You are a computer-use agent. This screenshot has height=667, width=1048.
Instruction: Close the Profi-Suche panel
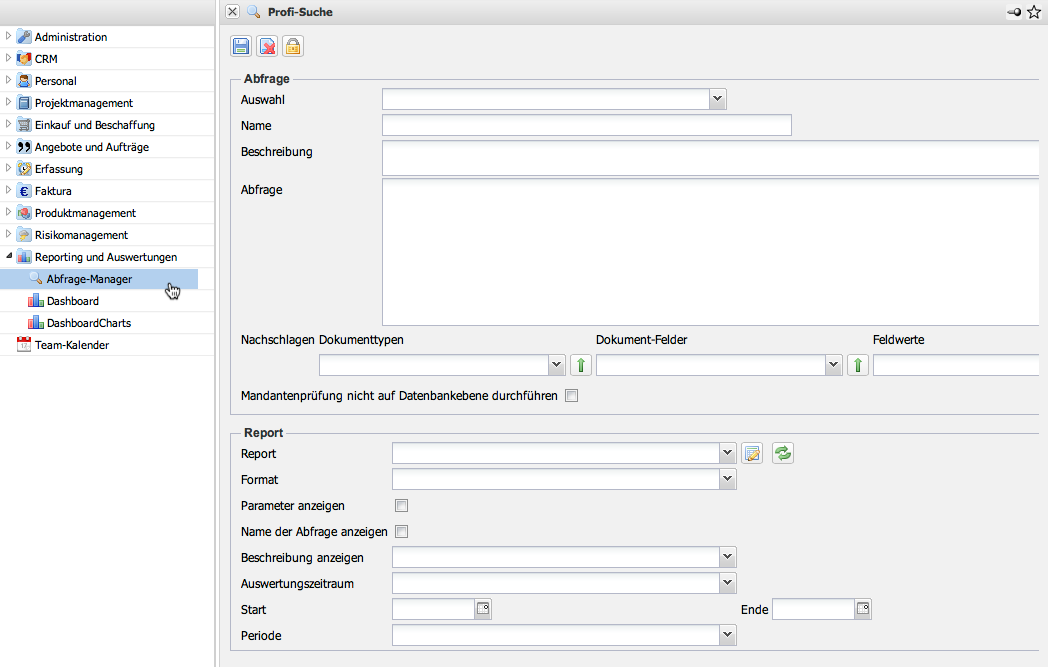[x=232, y=12]
